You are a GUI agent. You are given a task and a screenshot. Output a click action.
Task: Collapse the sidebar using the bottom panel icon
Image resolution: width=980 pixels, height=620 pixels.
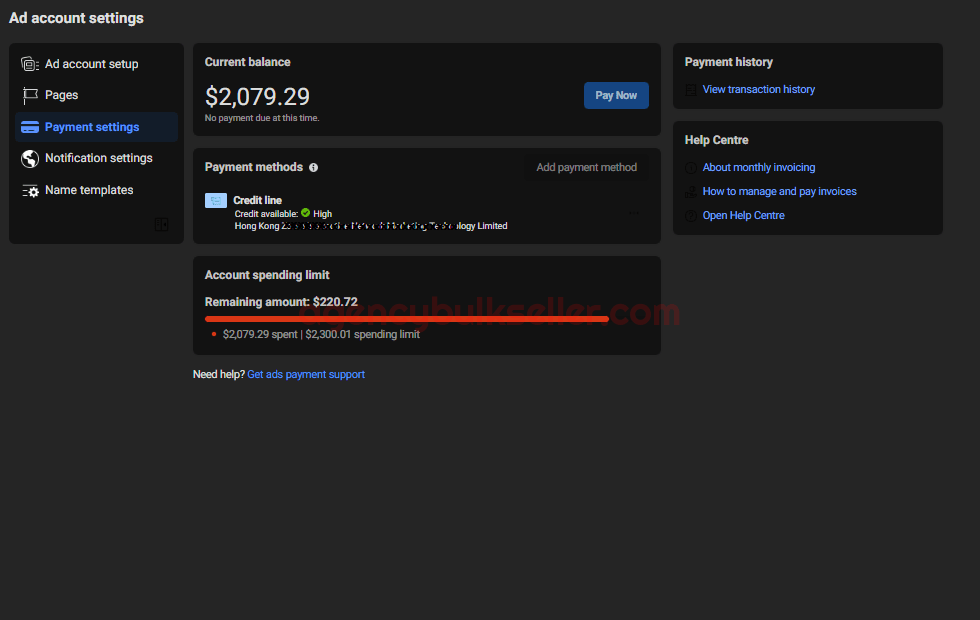(x=161, y=225)
